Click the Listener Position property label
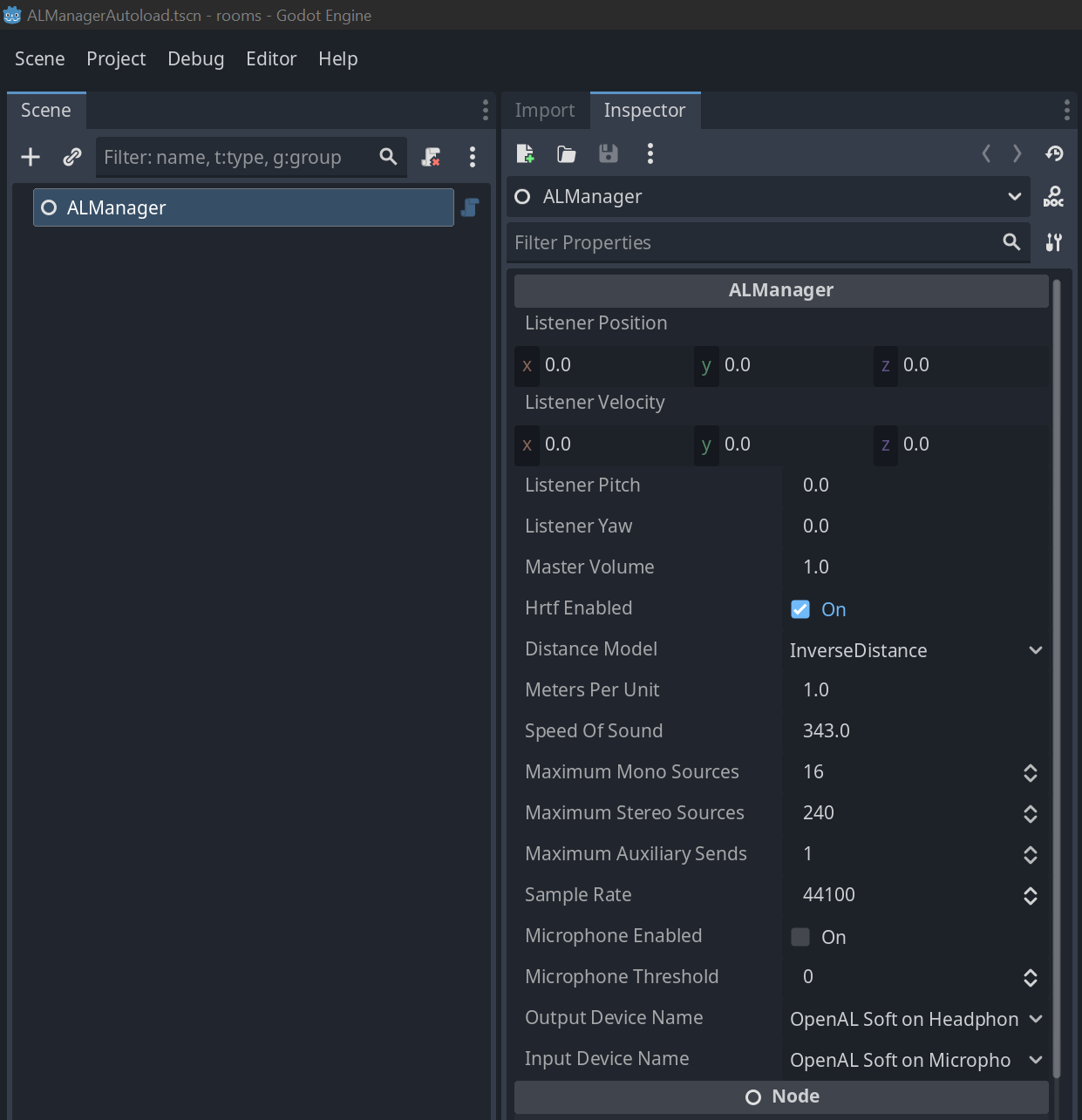This screenshot has height=1120, width=1082. tap(596, 323)
